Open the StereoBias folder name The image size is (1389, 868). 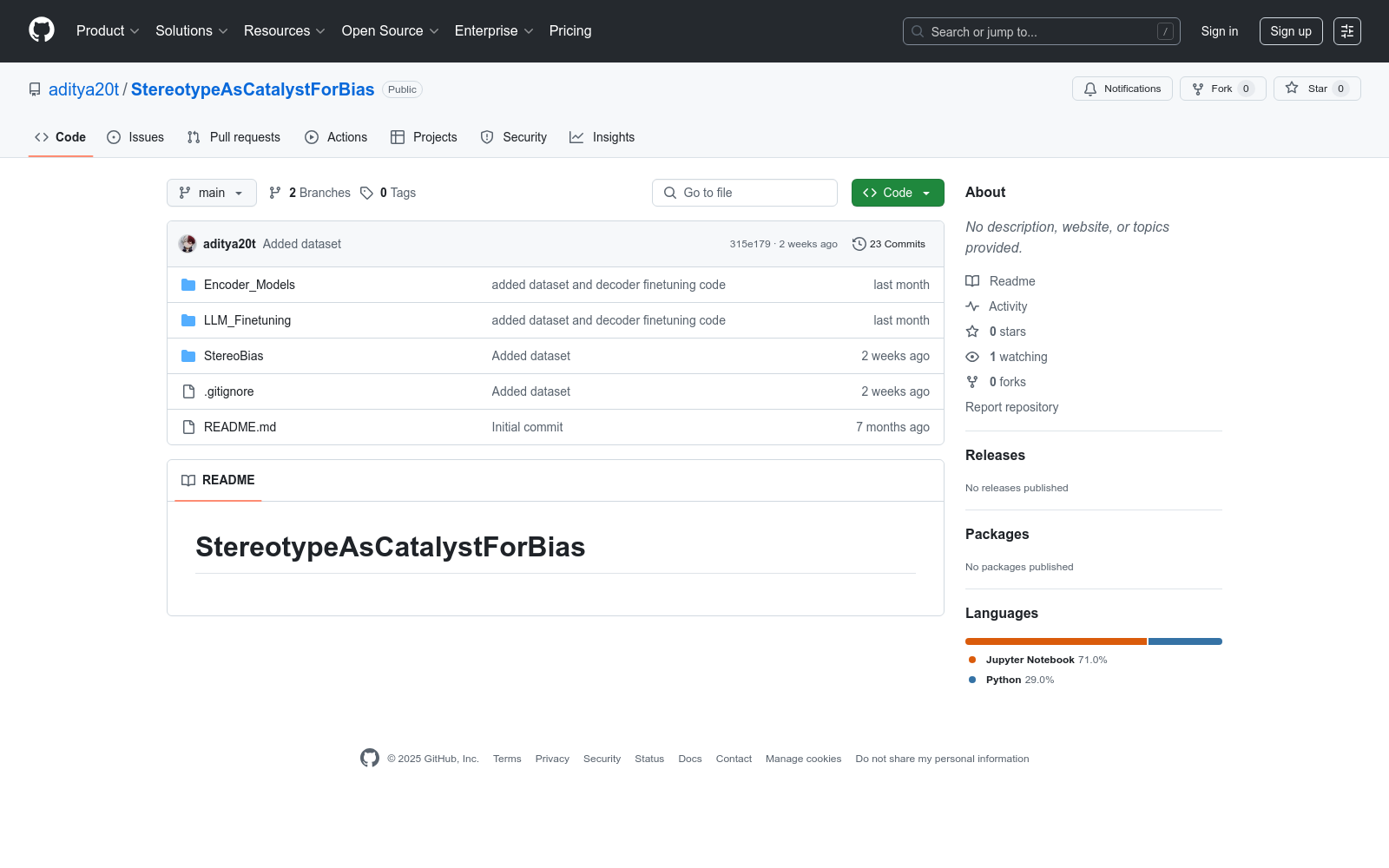(234, 356)
